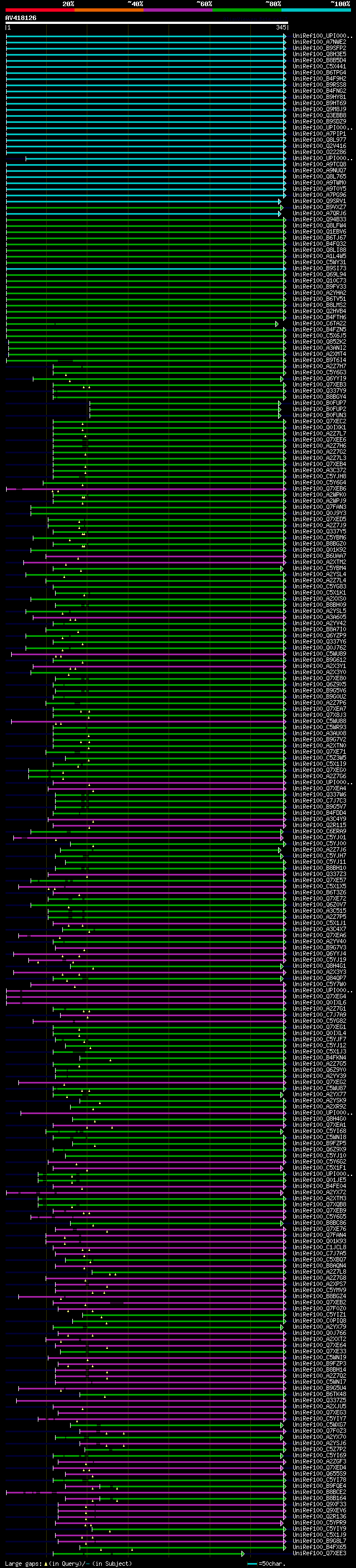Select label UniRef100_Q0J9Y3
356x1568 pixels.
pyautogui.click(x=319, y=512)
